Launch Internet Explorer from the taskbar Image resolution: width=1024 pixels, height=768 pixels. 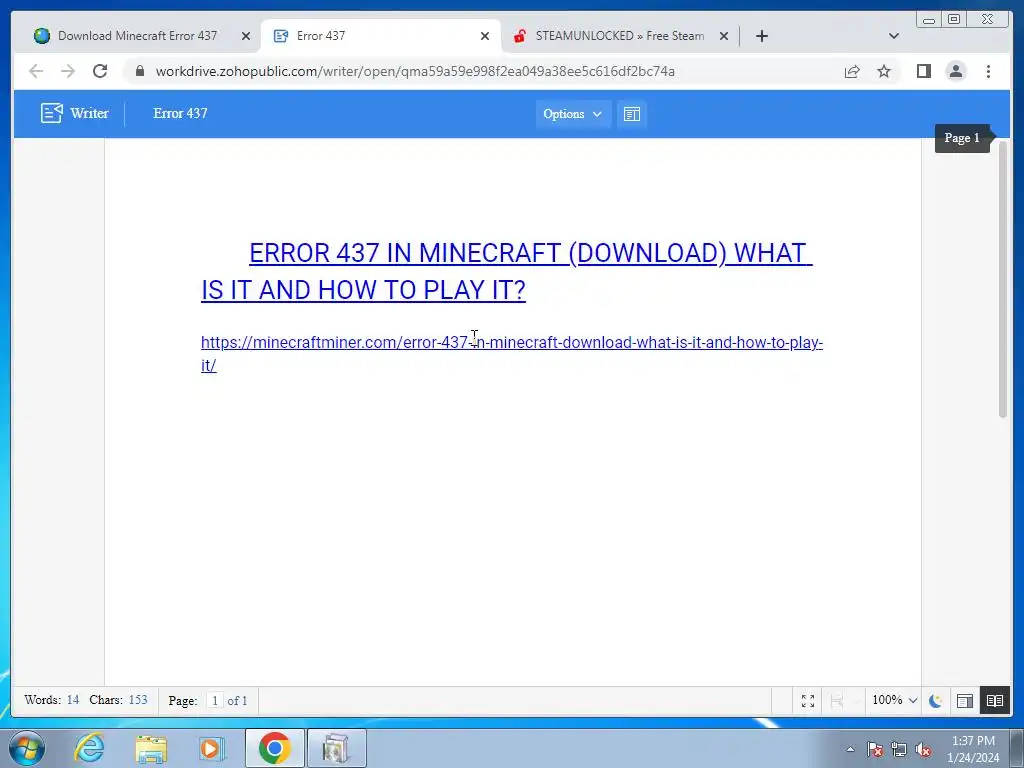(89, 748)
